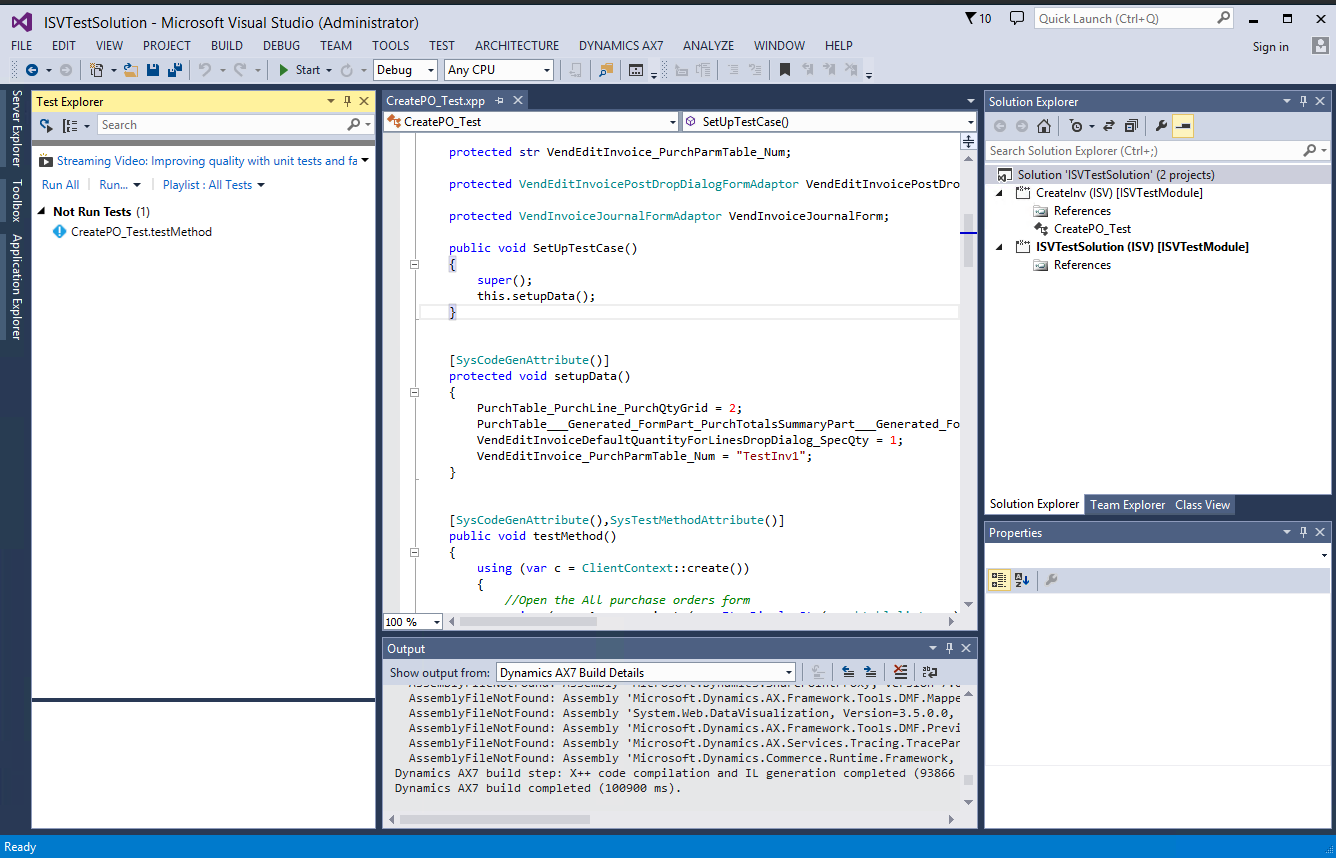Click the code editor horizontal scrollbar thumb
Viewport: 1336px width, 858px height.
(528, 621)
